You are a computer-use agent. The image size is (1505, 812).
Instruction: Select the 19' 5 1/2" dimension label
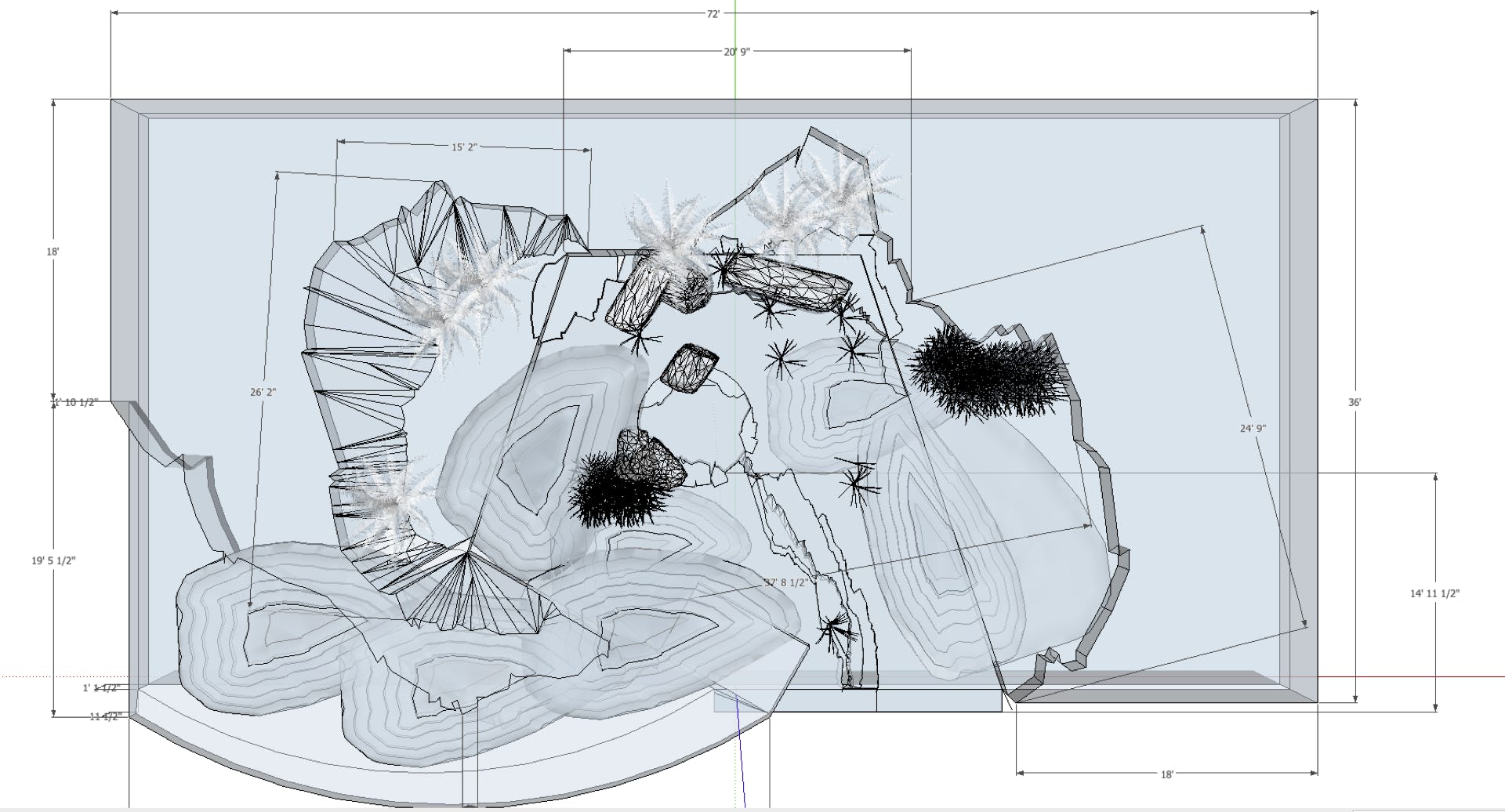(53, 560)
